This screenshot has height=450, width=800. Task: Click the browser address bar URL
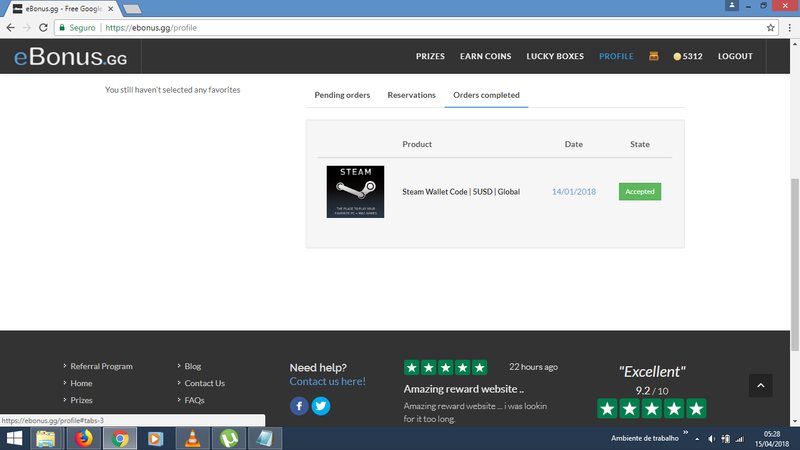coord(151,28)
